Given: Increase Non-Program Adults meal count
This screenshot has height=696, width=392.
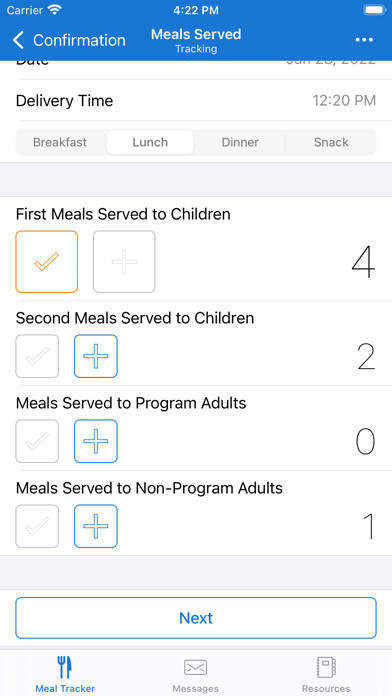Looking at the screenshot, I should pyautogui.click(x=96, y=526).
